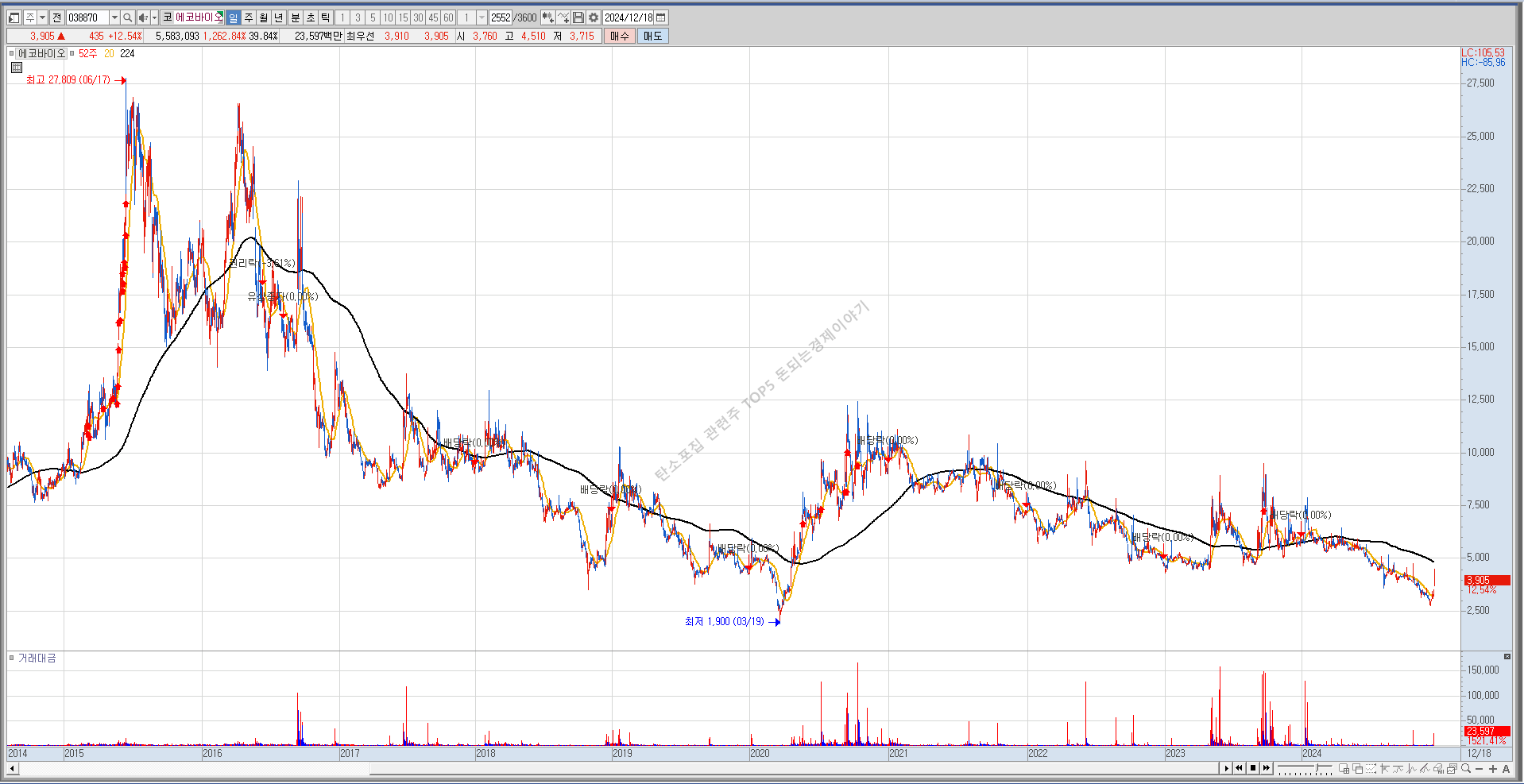Click the zoom slider in bottom toolbar

click(1305, 768)
